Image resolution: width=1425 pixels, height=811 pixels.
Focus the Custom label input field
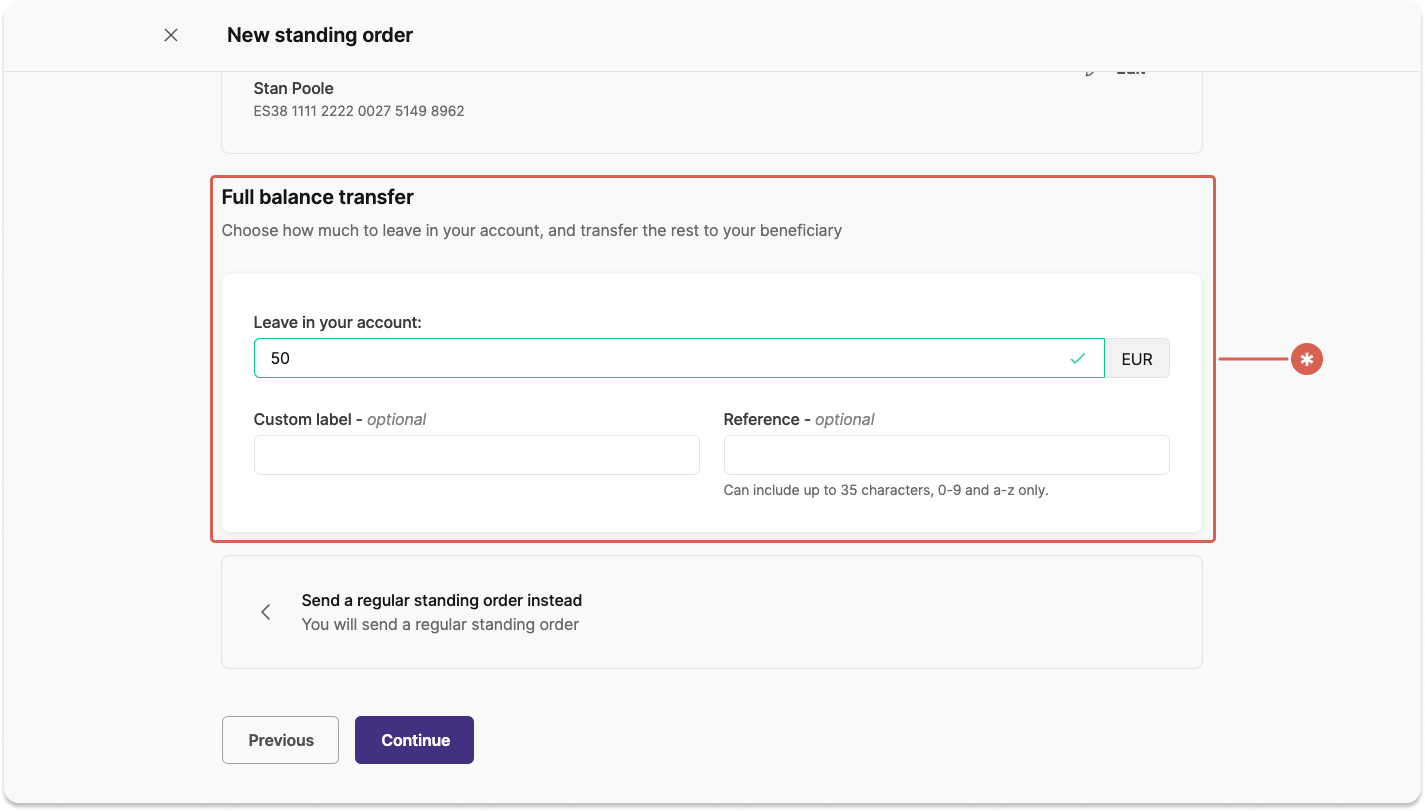tap(476, 455)
